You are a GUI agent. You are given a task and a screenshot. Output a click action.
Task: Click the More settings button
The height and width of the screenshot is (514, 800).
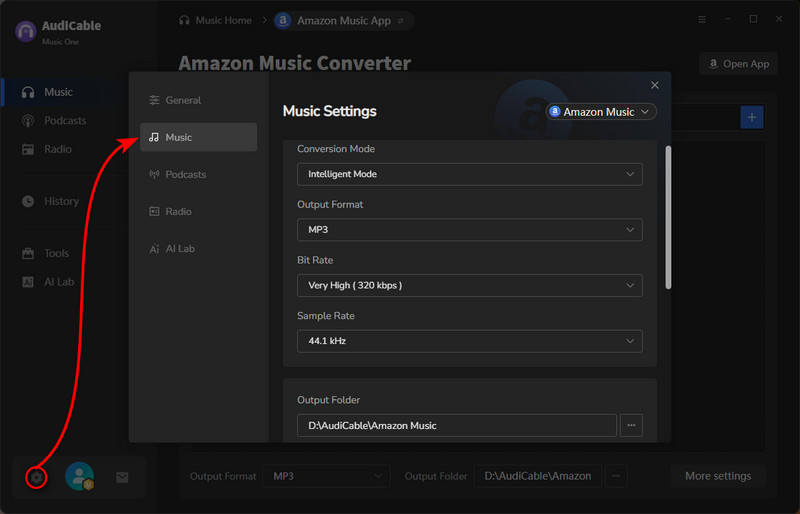(718, 476)
